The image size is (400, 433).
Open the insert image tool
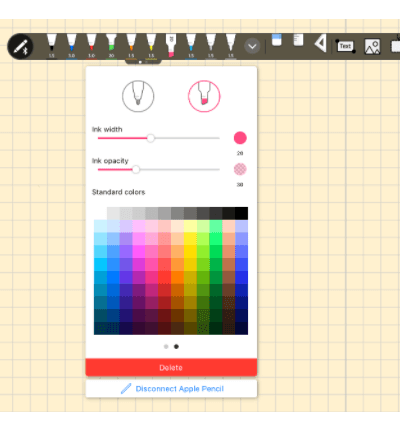click(x=372, y=46)
